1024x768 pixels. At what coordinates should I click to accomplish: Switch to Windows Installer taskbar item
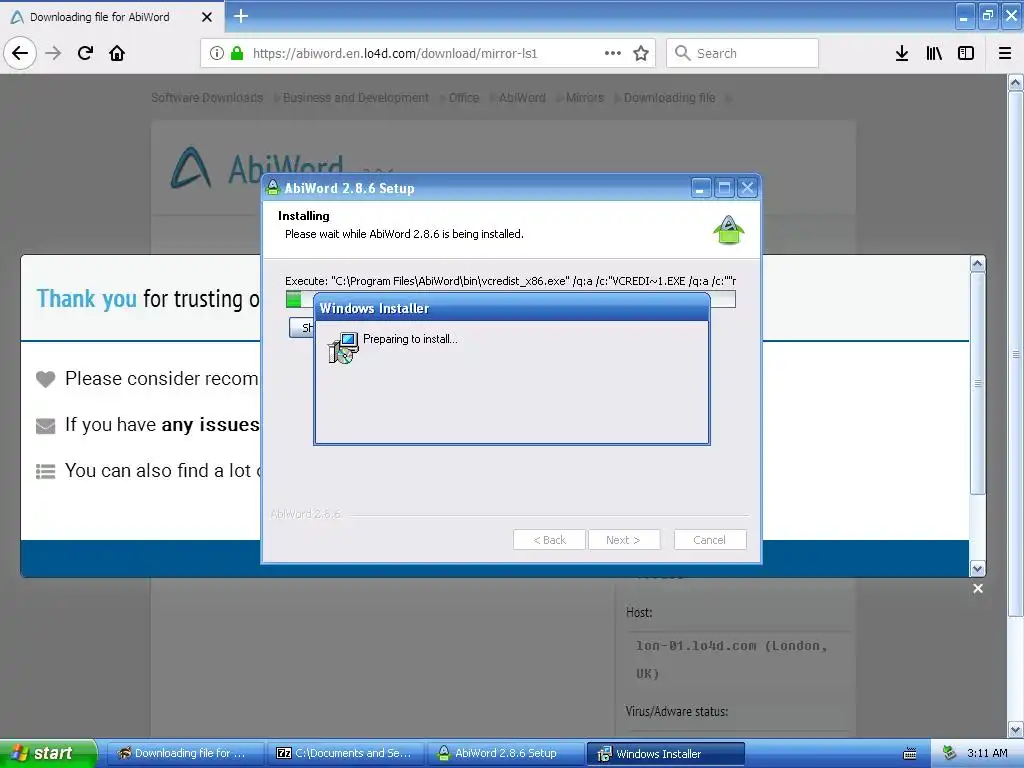(x=665, y=753)
